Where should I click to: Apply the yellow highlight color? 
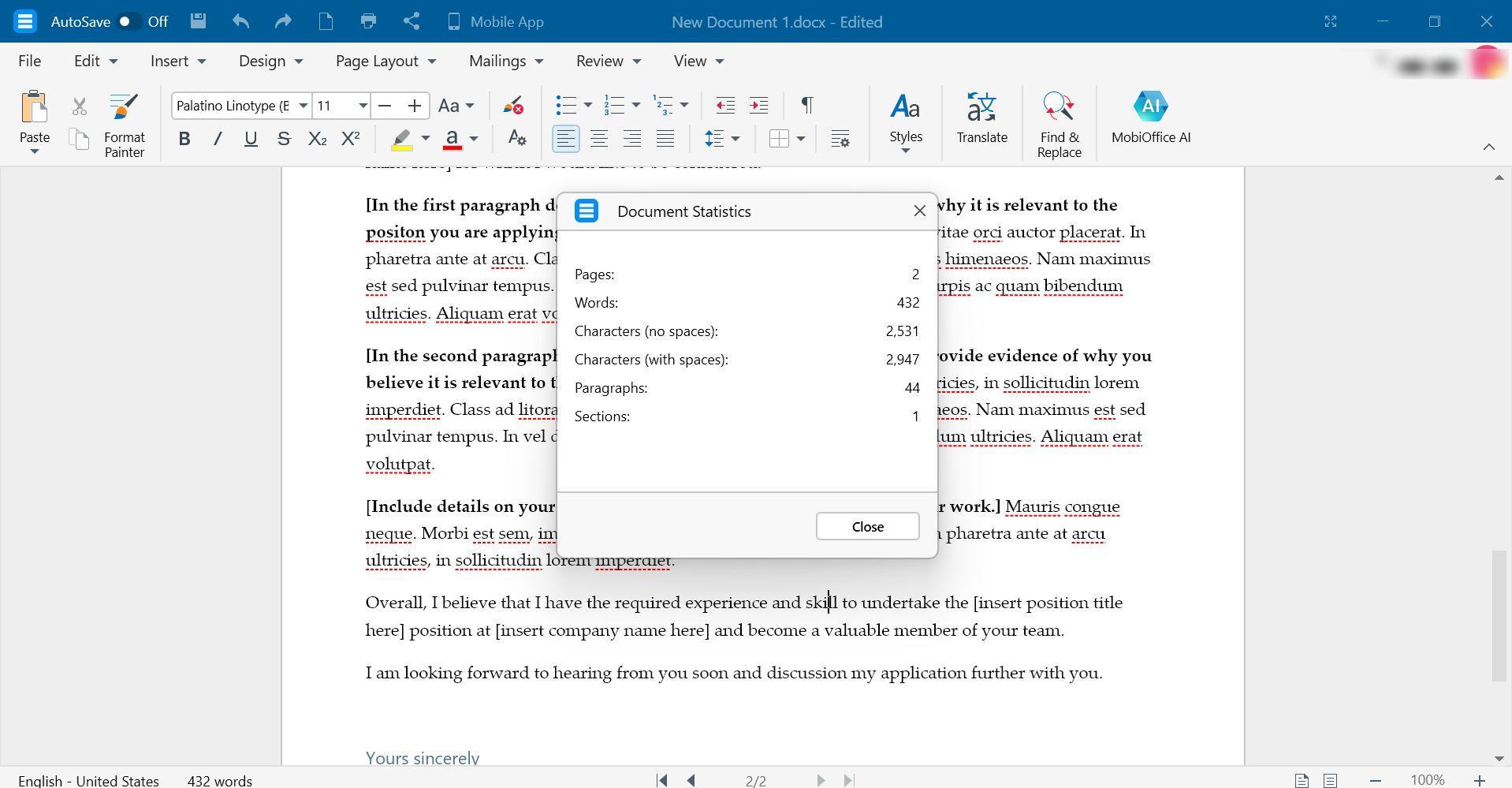pyautogui.click(x=402, y=139)
